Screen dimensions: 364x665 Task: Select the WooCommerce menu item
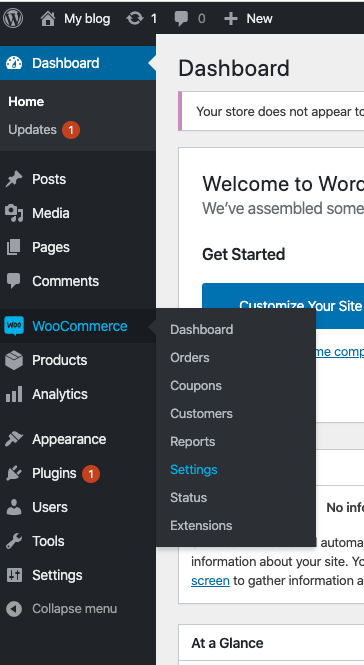click(80, 326)
